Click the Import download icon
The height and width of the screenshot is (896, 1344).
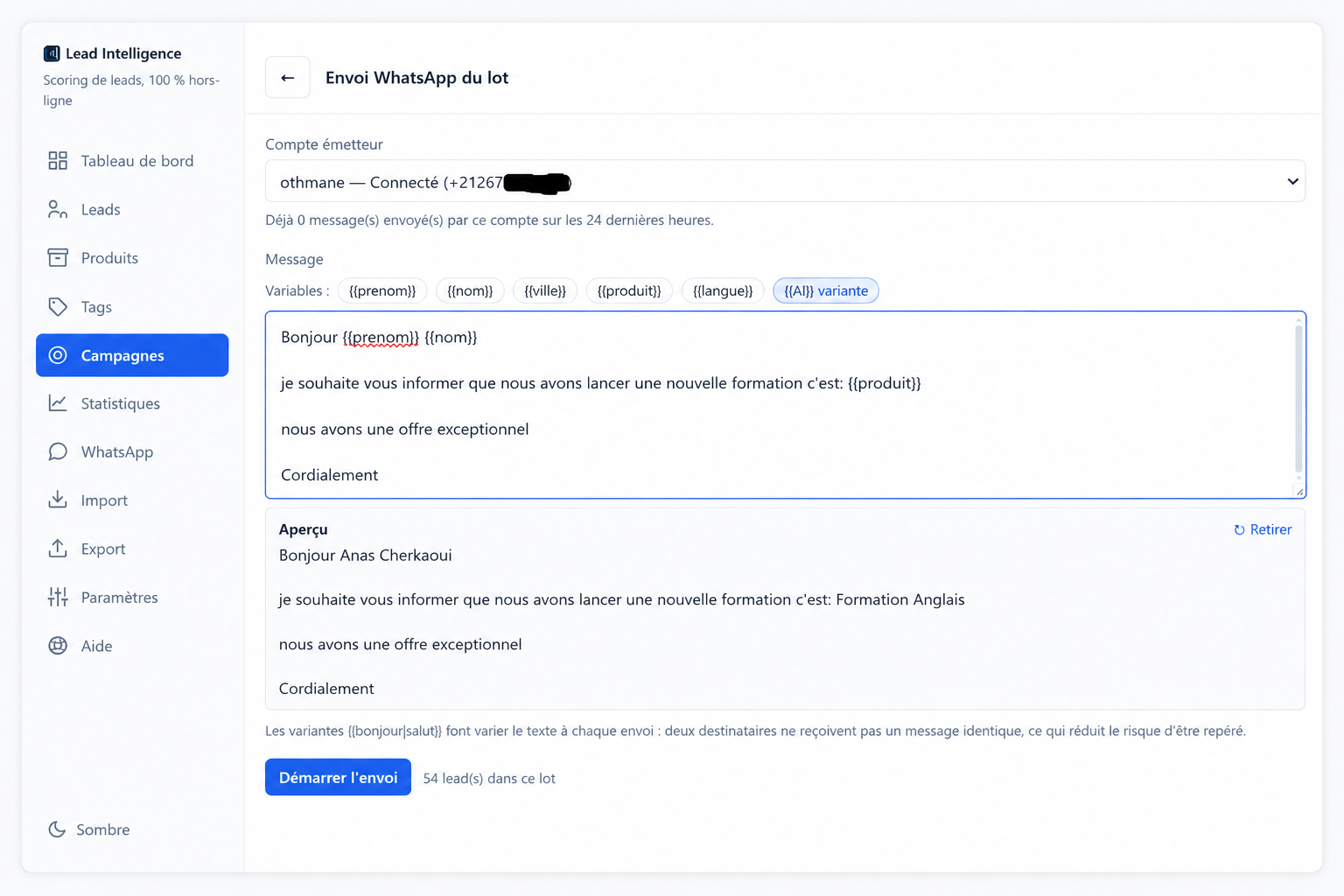pos(58,500)
